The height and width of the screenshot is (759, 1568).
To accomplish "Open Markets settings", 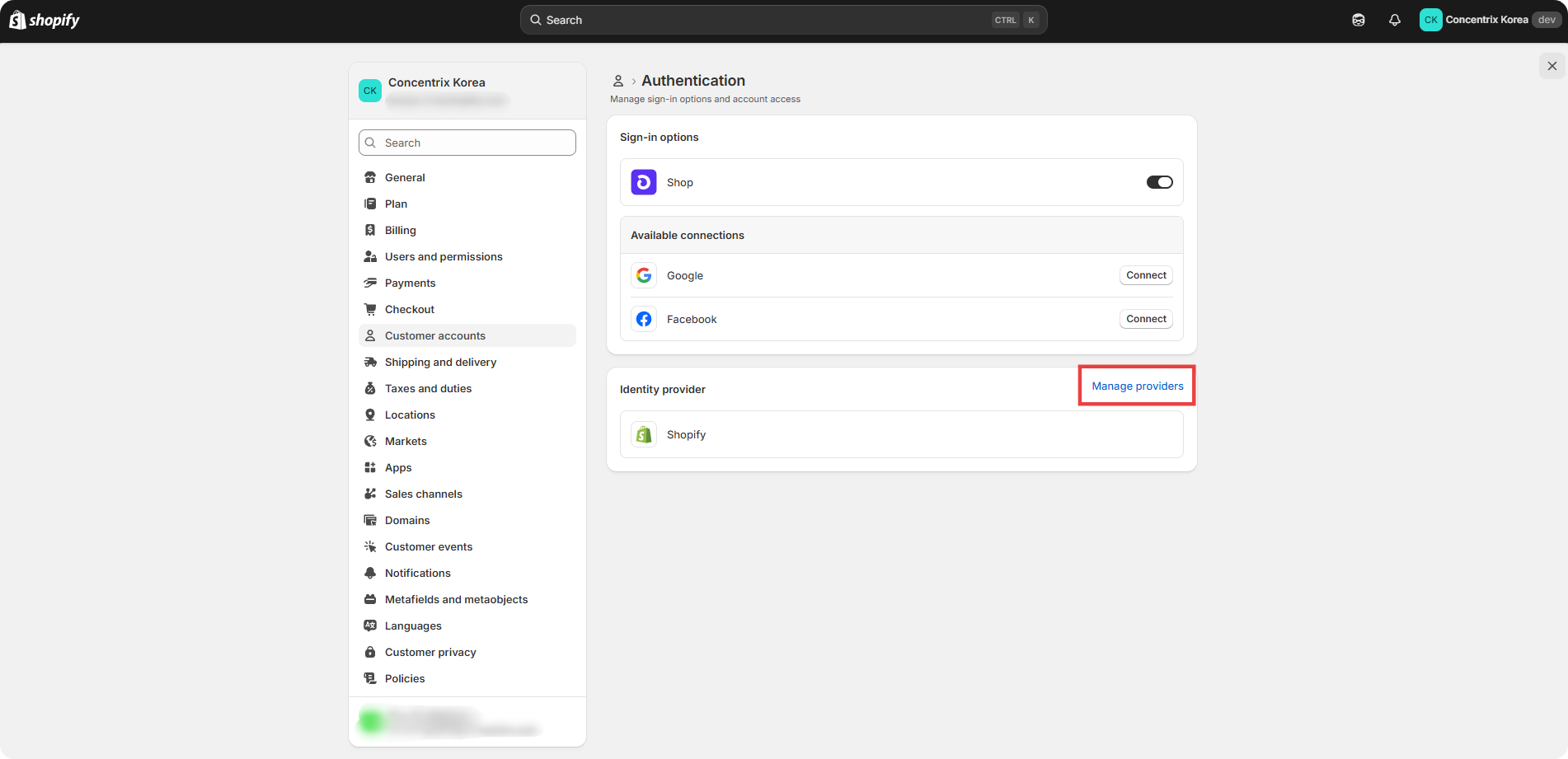I will [467, 441].
